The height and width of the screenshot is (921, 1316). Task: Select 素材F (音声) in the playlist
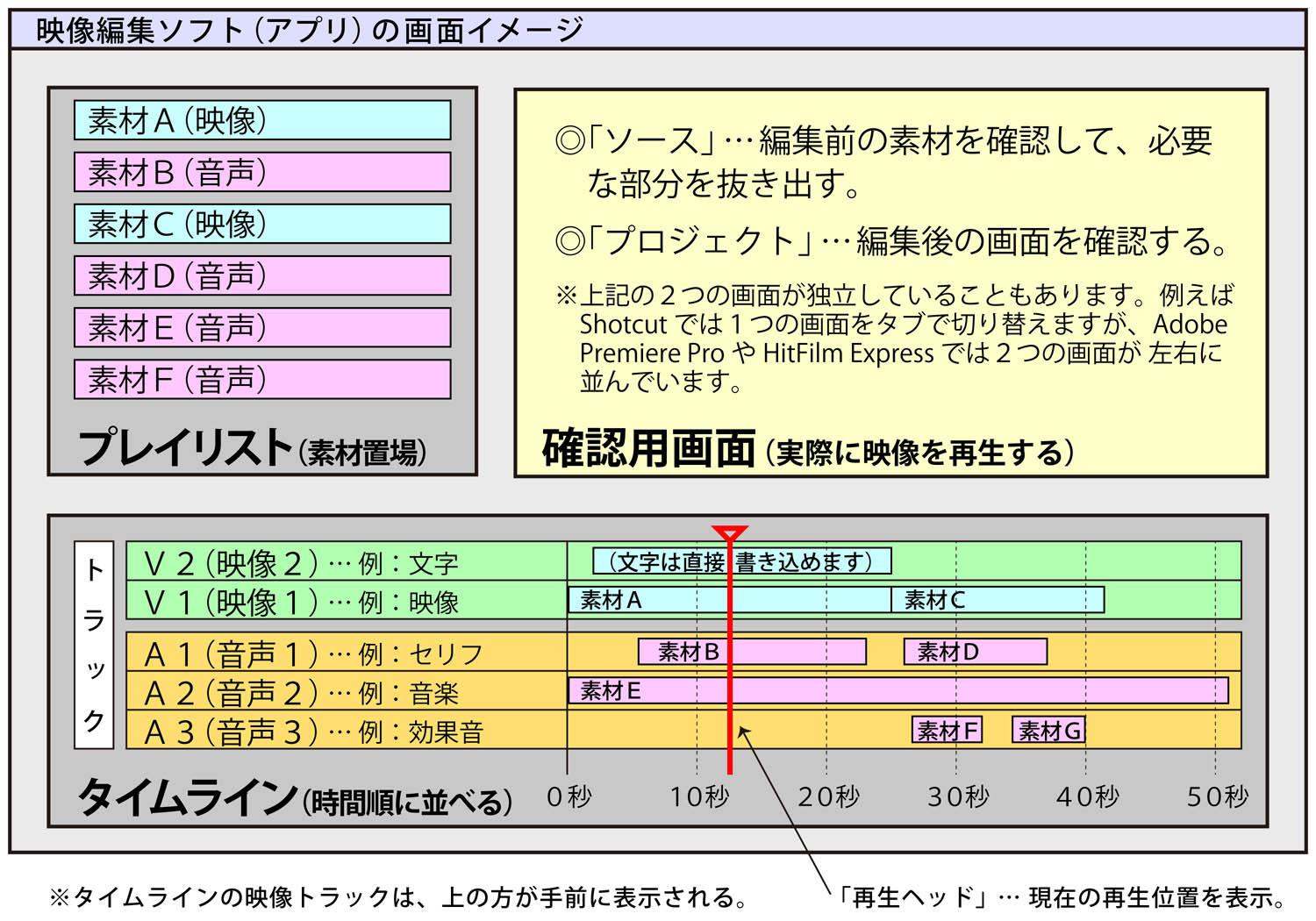click(262, 379)
